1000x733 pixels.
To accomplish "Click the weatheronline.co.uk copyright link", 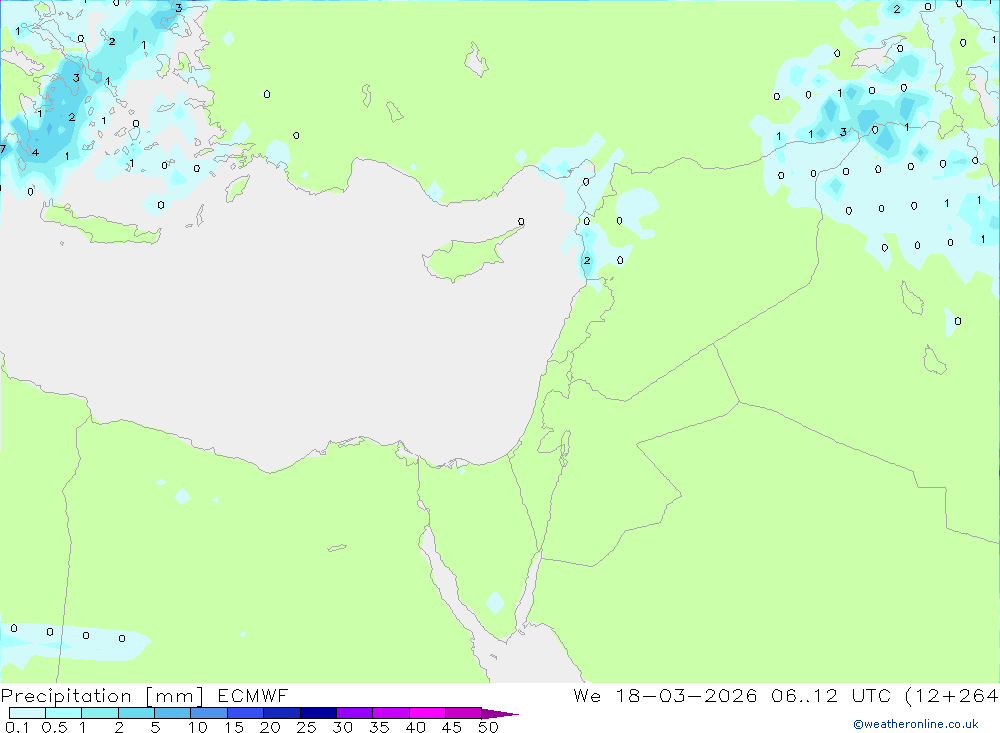I will [x=916, y=724].
